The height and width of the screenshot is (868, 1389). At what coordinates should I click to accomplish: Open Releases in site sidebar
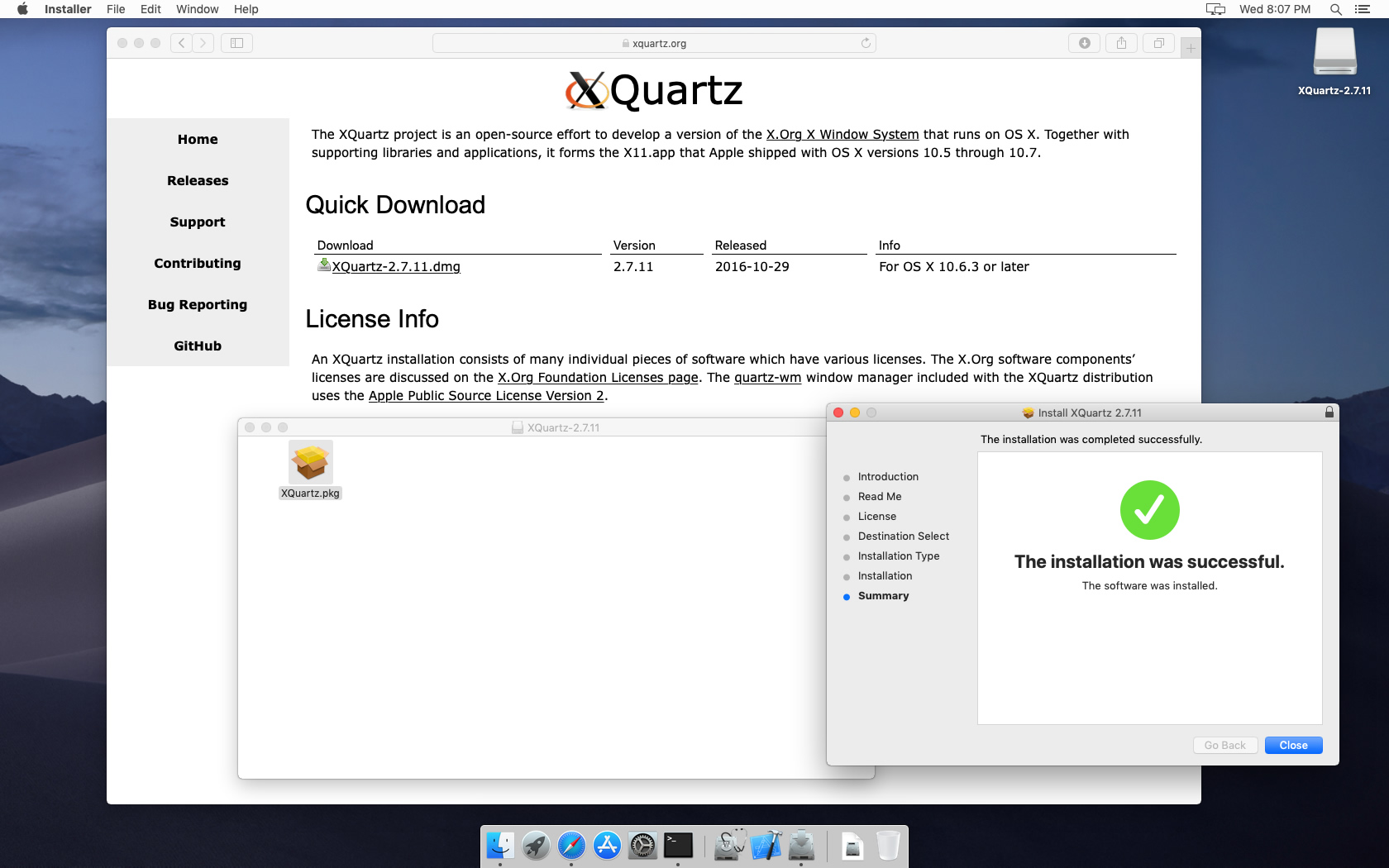click(x=198, y=181)
